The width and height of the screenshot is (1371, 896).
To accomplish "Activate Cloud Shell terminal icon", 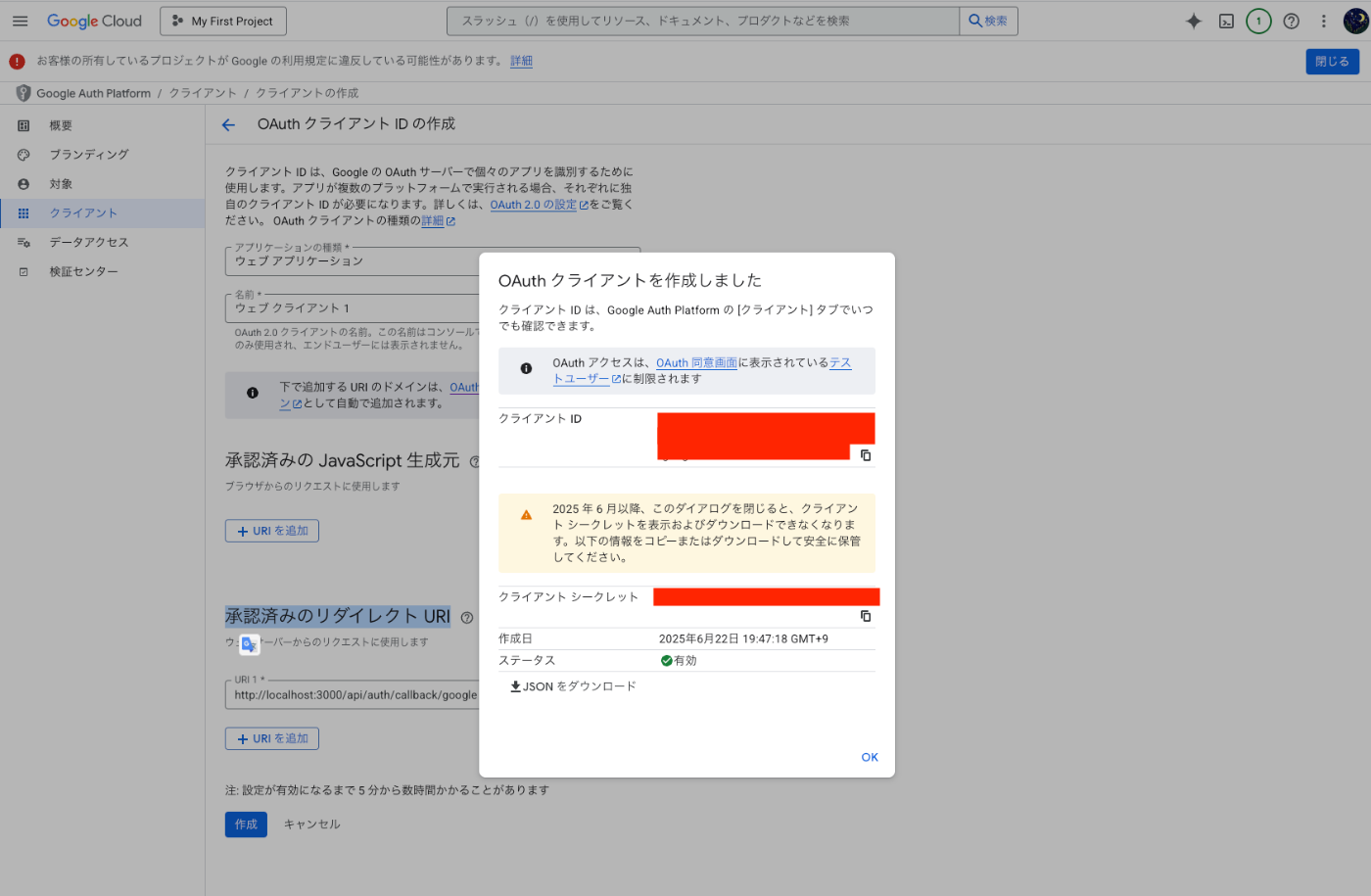I will [x=1226, y=21].
